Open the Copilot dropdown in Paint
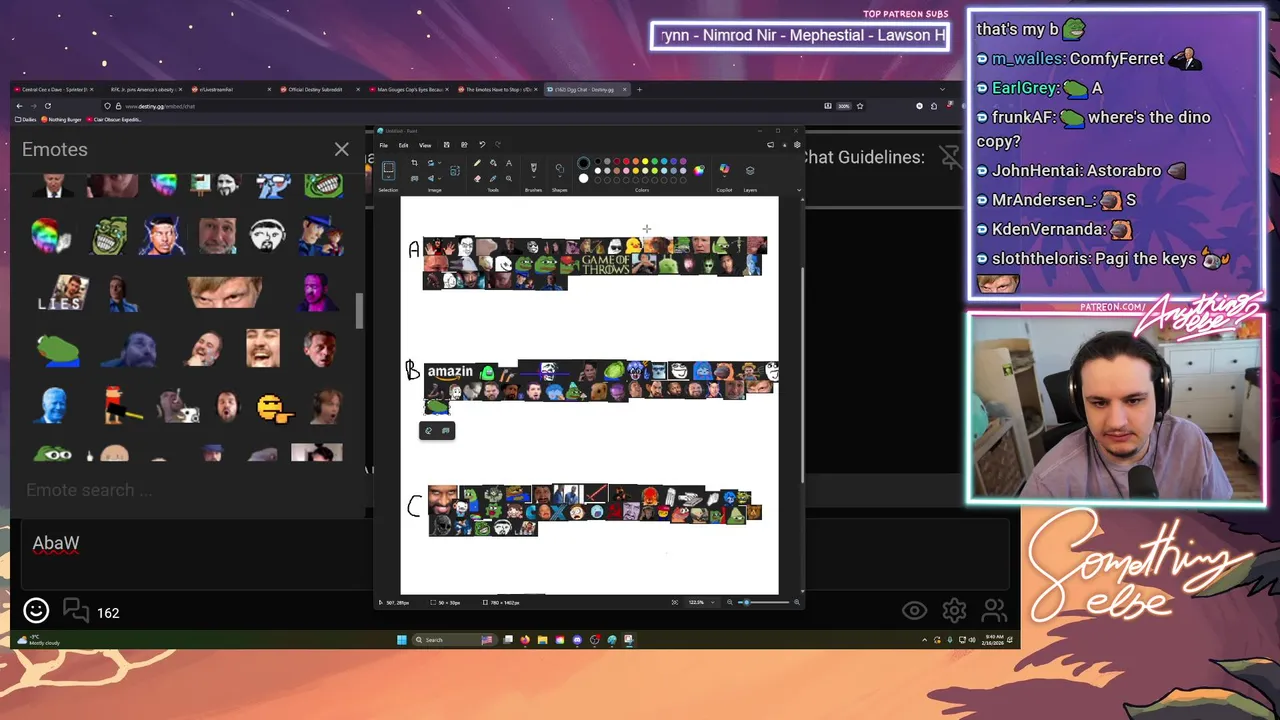 pyautogui.click(x=724, y=176)
